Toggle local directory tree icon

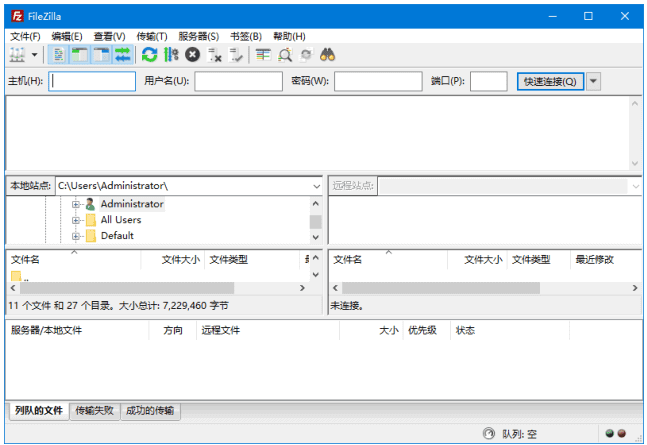tap(80, 55)
